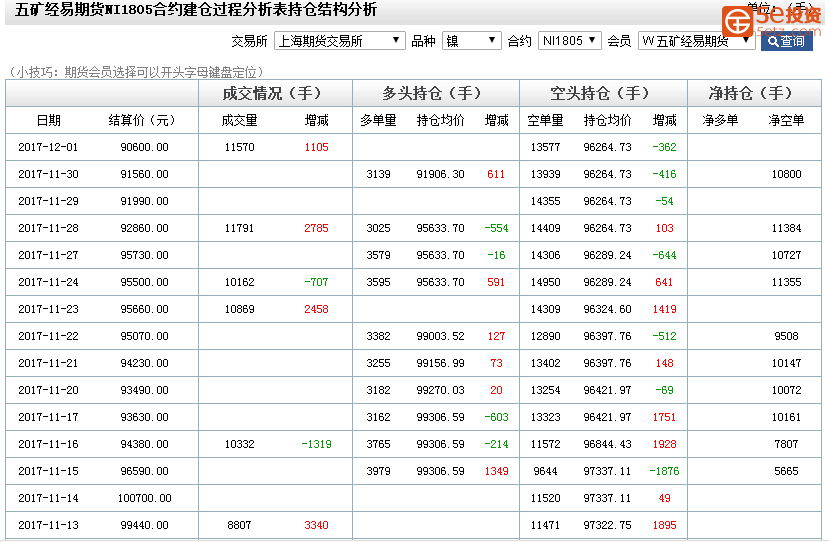Click short change value -1876
Viewport: 829px width, 542px height.
pos(664,471)
